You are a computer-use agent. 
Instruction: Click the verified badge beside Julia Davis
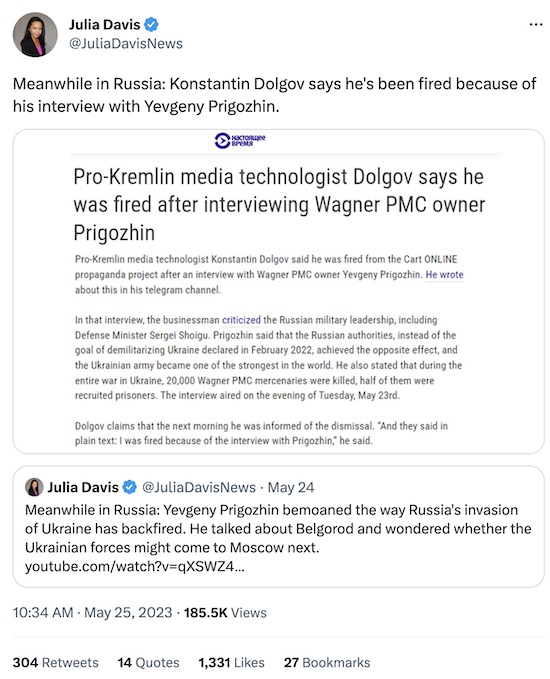tap(151, 25)
